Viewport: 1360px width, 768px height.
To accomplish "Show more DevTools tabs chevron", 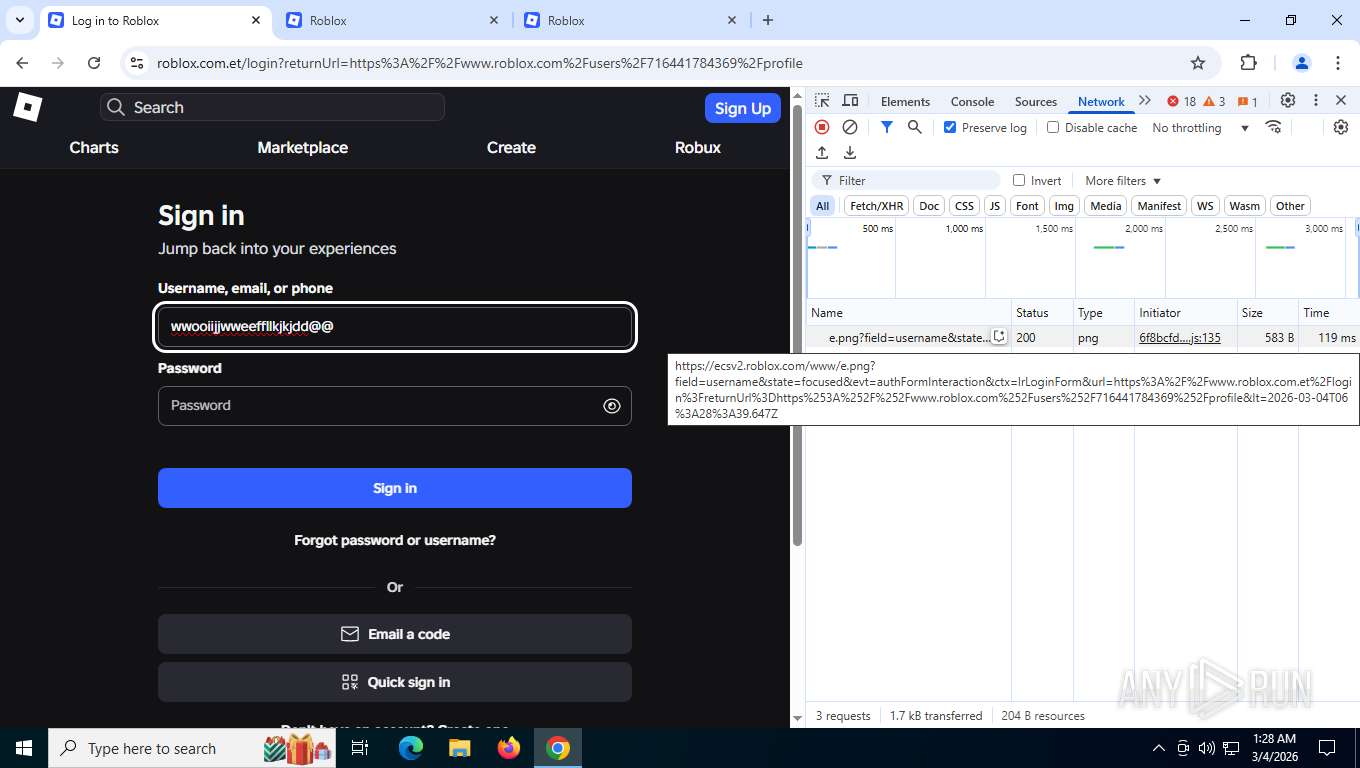I will click(x=1145, y=101).
